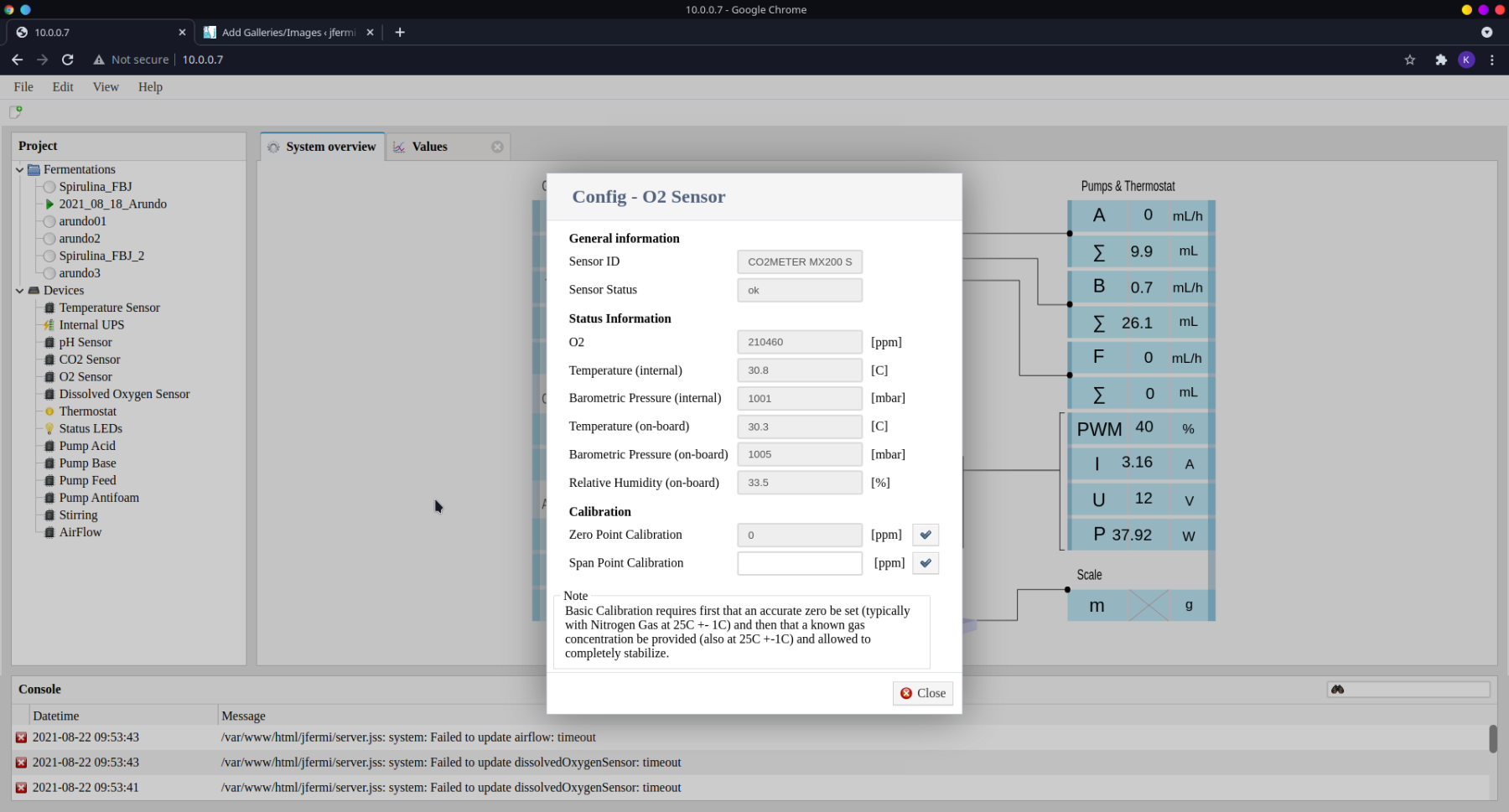
Task: Select Dissolved Oxygen Sensor in device tree
Action: coord(124,394)
